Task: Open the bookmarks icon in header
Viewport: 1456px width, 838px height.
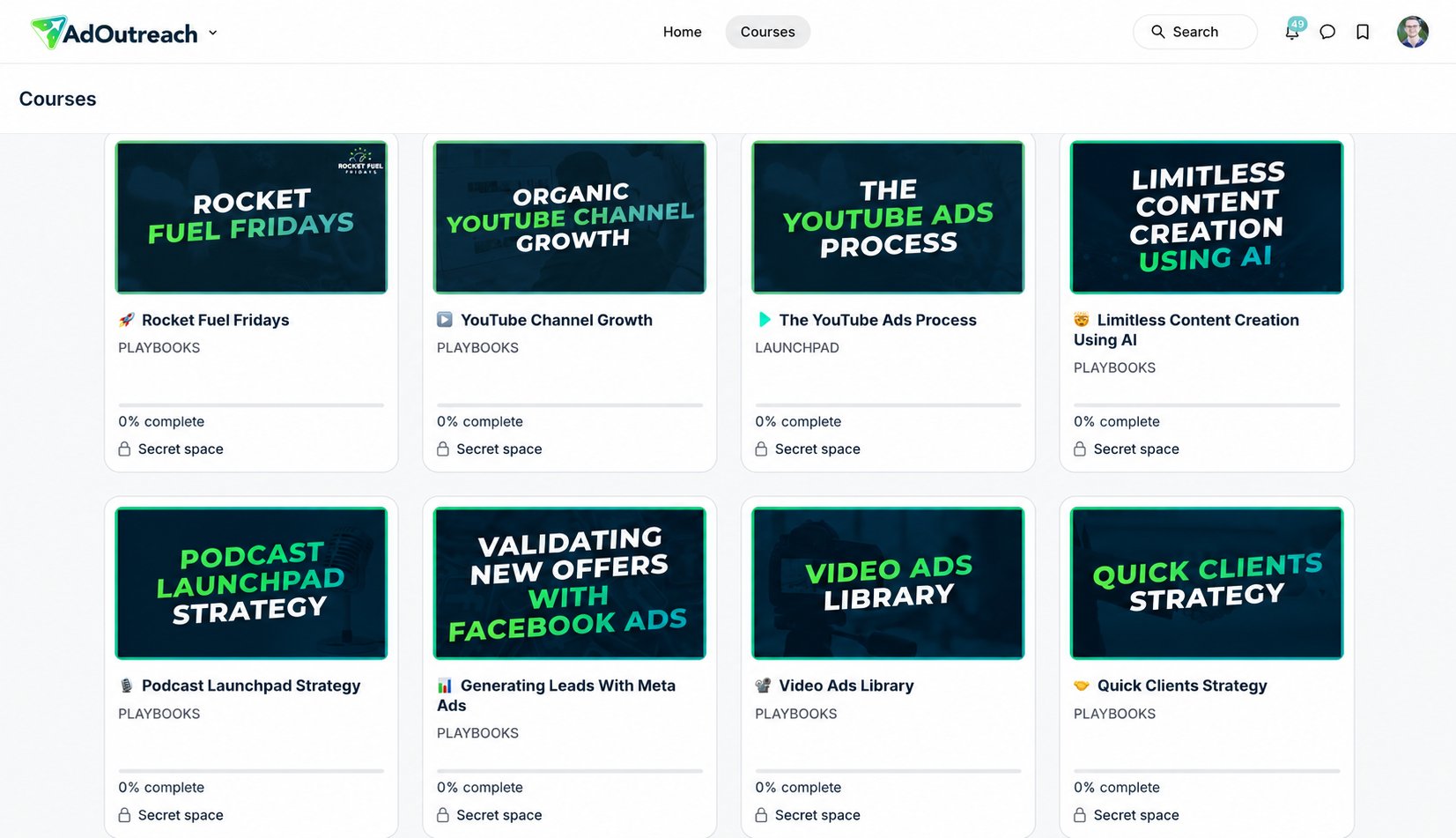Action: tap(1363, 33)
